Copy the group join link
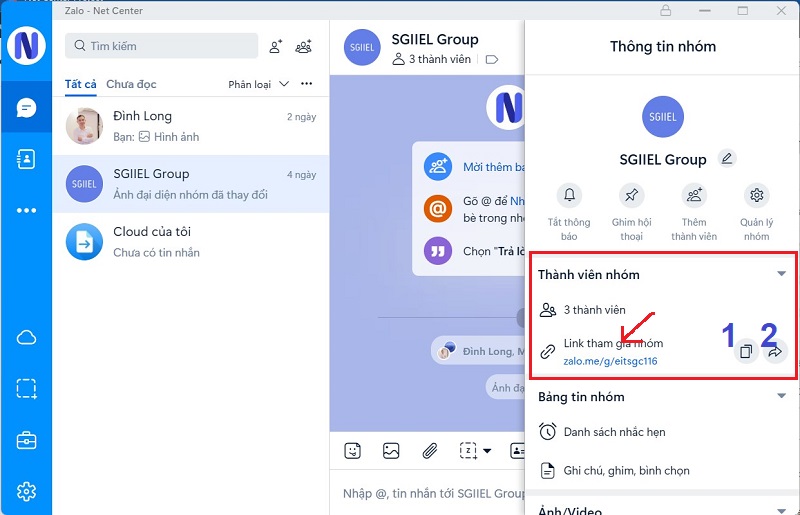 coord(746,351)
